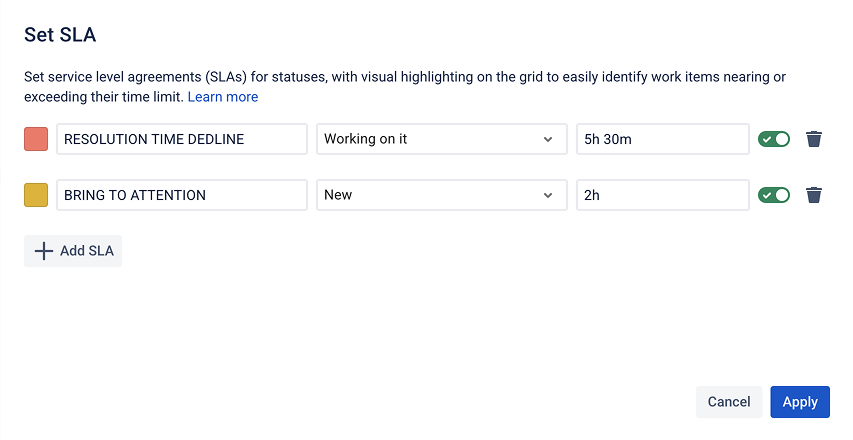Focus the BRING TO ATTENTION name field

(181, 195)
